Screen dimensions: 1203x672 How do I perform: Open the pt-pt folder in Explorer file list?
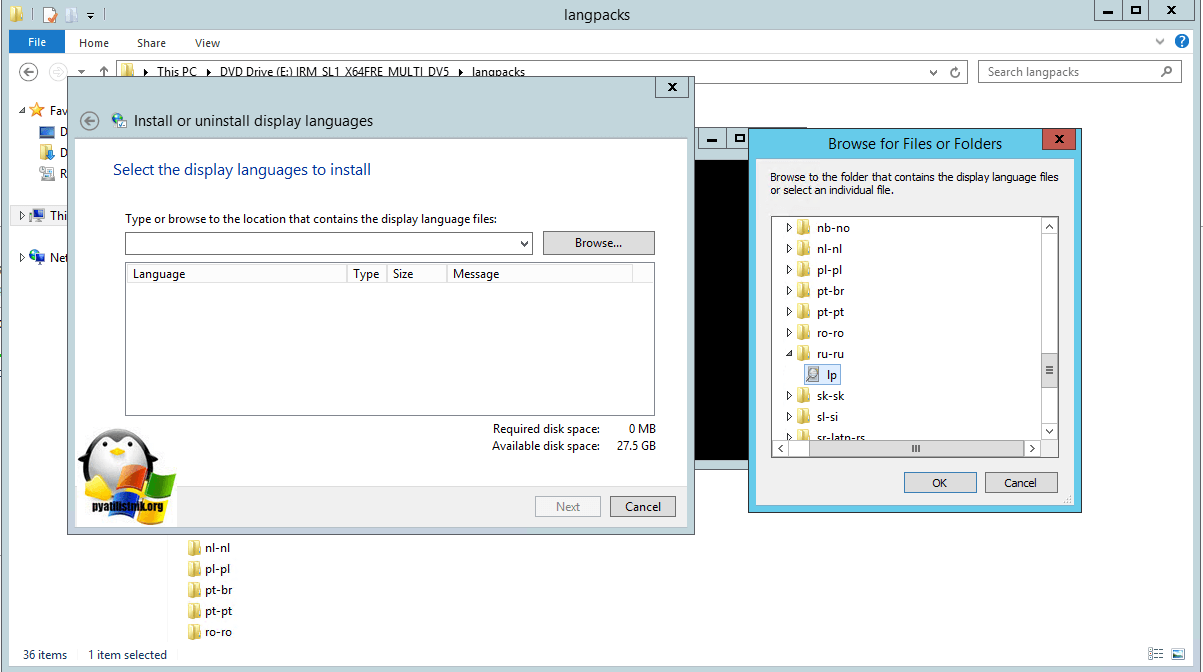[x=217, y=611]
